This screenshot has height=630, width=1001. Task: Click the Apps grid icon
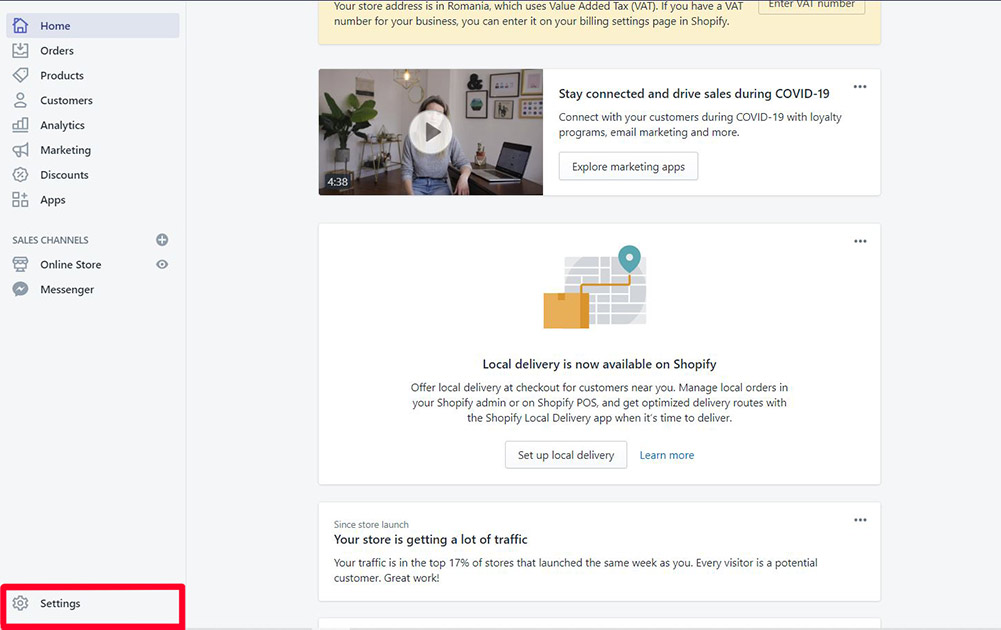[20, 200]
